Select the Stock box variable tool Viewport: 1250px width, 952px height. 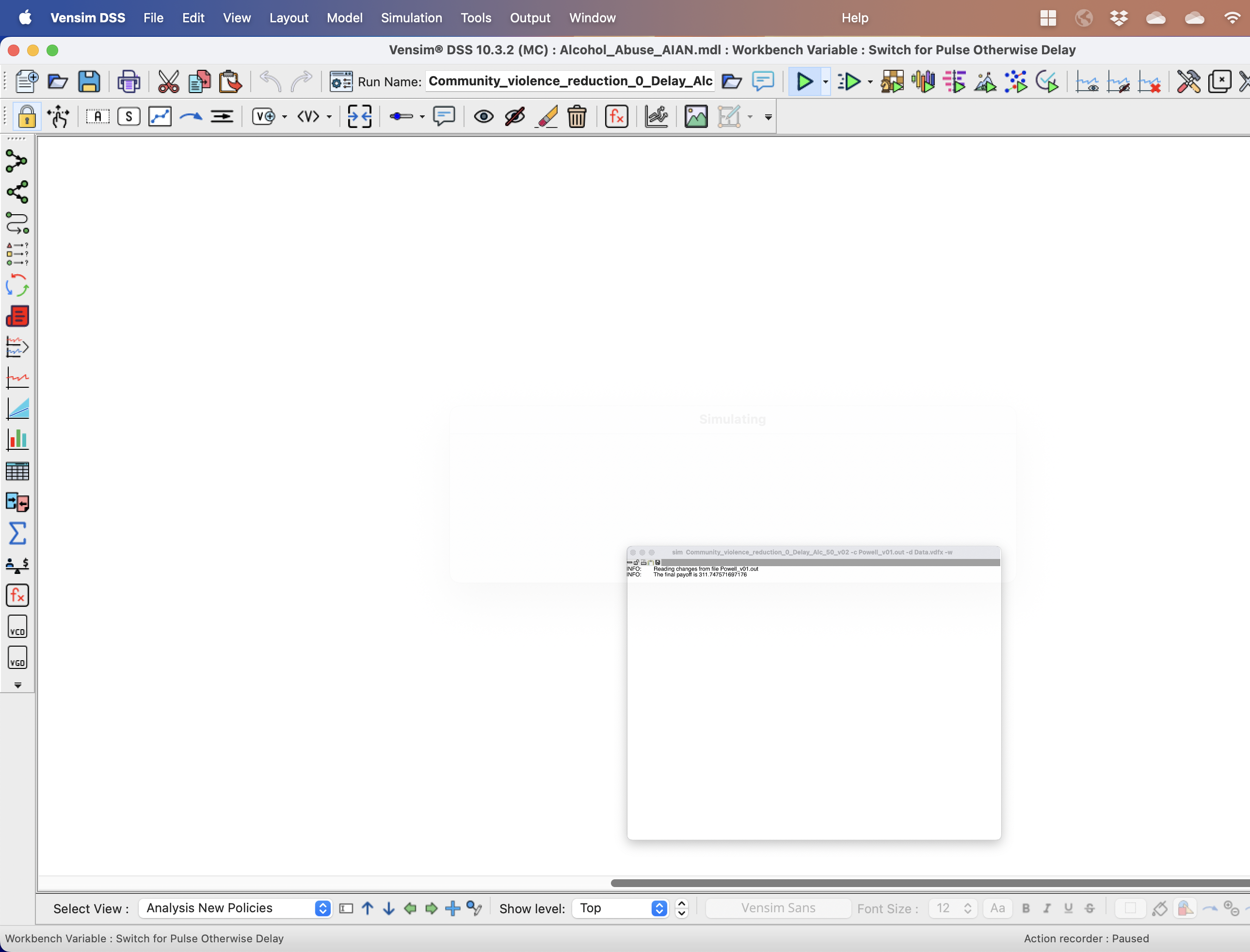click(x=128, y=117)
